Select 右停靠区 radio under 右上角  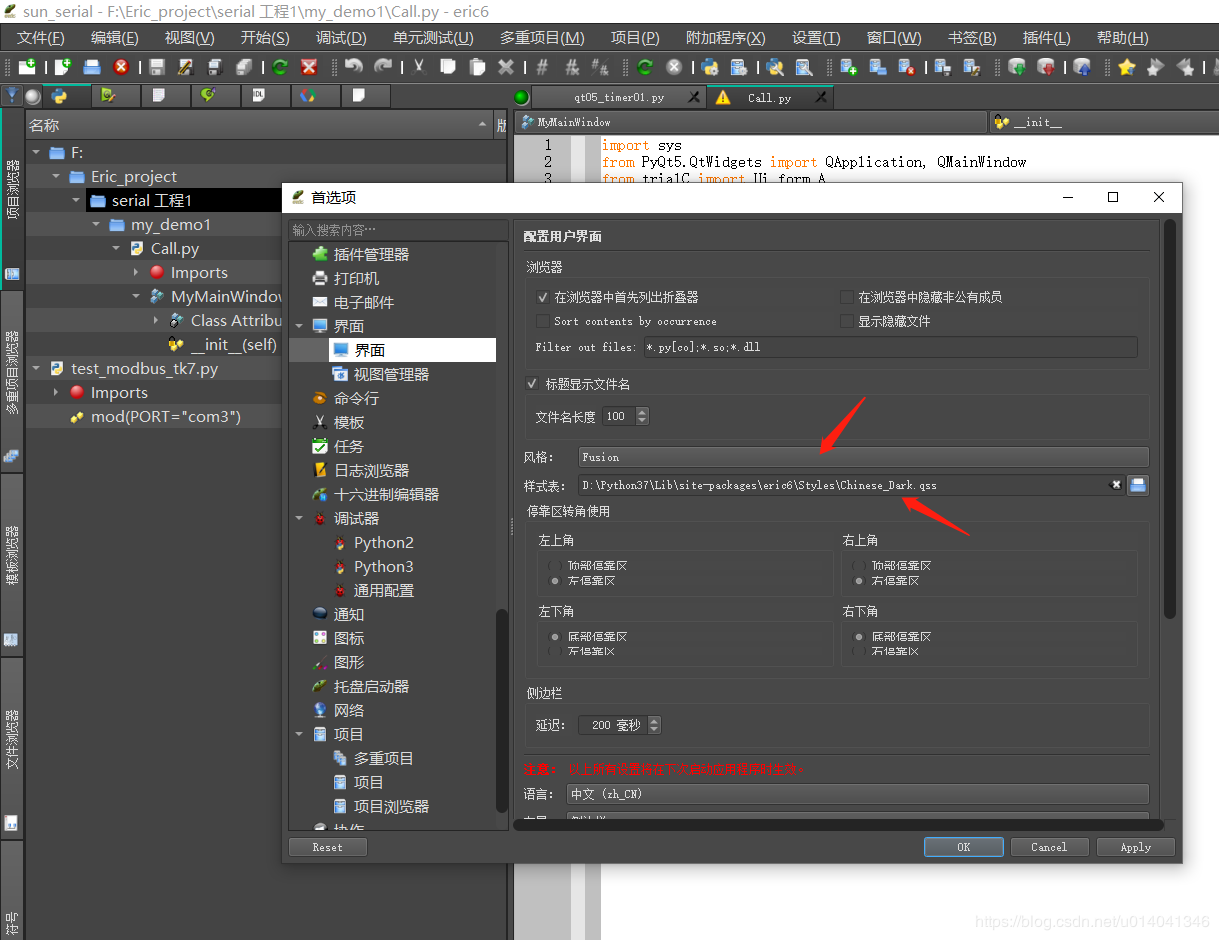click(x=857, y=580)
